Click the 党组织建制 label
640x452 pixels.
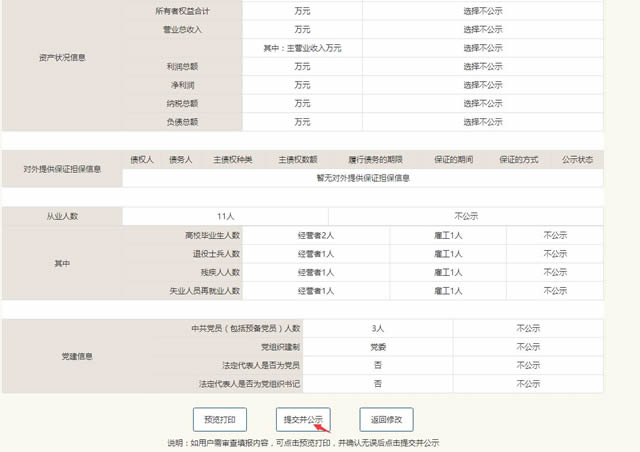pos(280,347)
